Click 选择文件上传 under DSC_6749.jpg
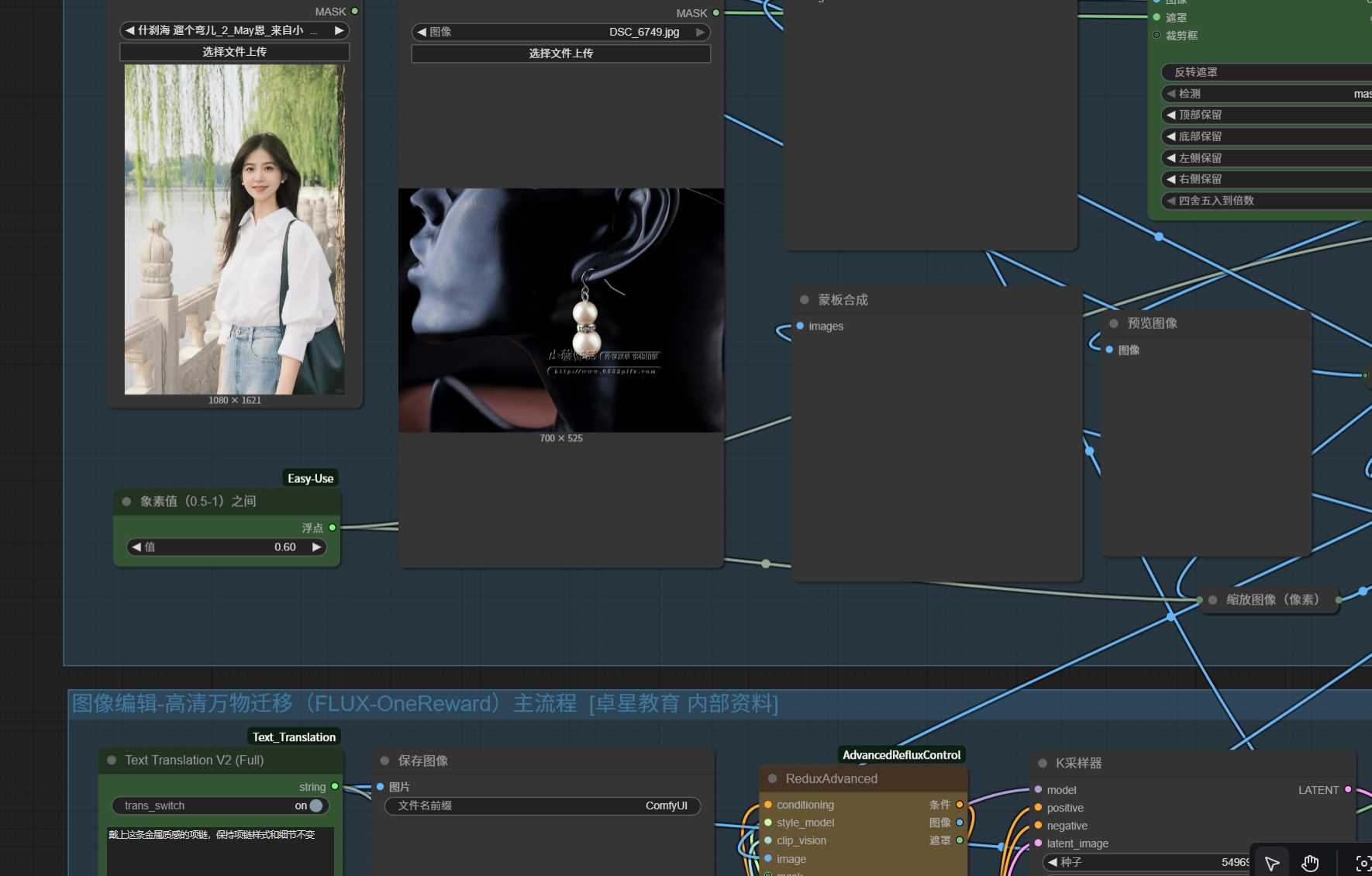This screenshot has width=1372, height=876. point(560,53)
